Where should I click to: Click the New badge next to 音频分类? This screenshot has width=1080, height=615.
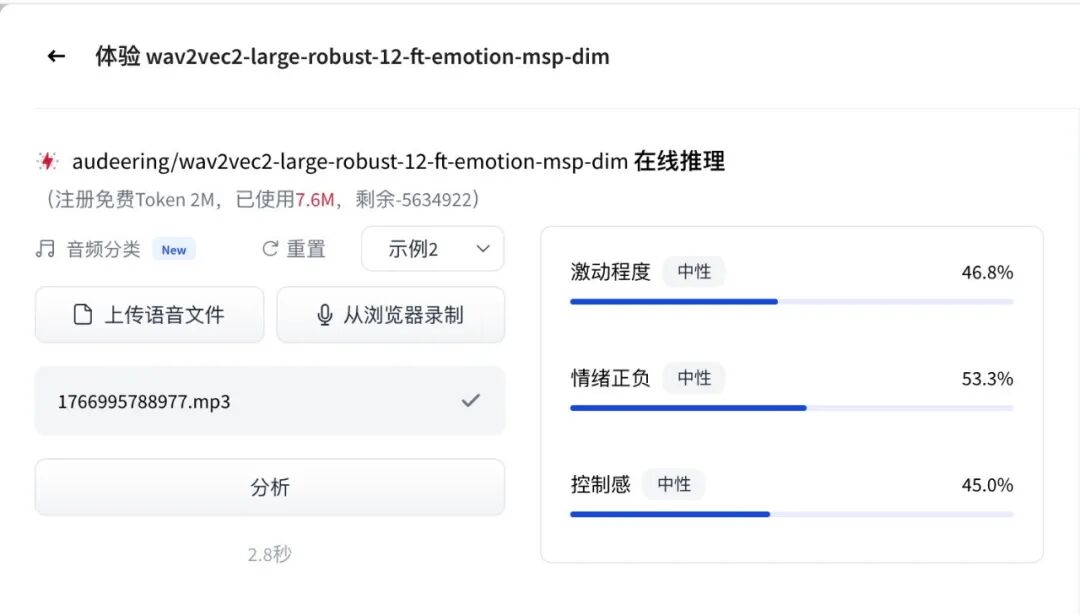[173, 250]
